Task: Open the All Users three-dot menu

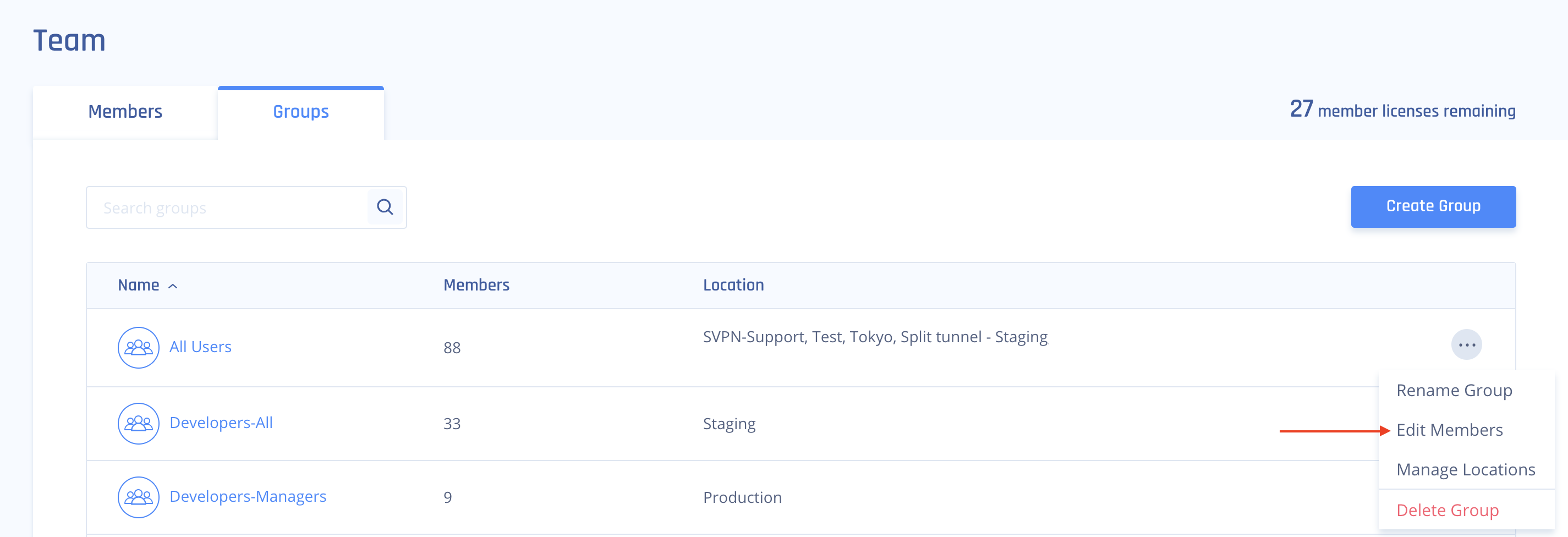Action: coord(1466,345)
